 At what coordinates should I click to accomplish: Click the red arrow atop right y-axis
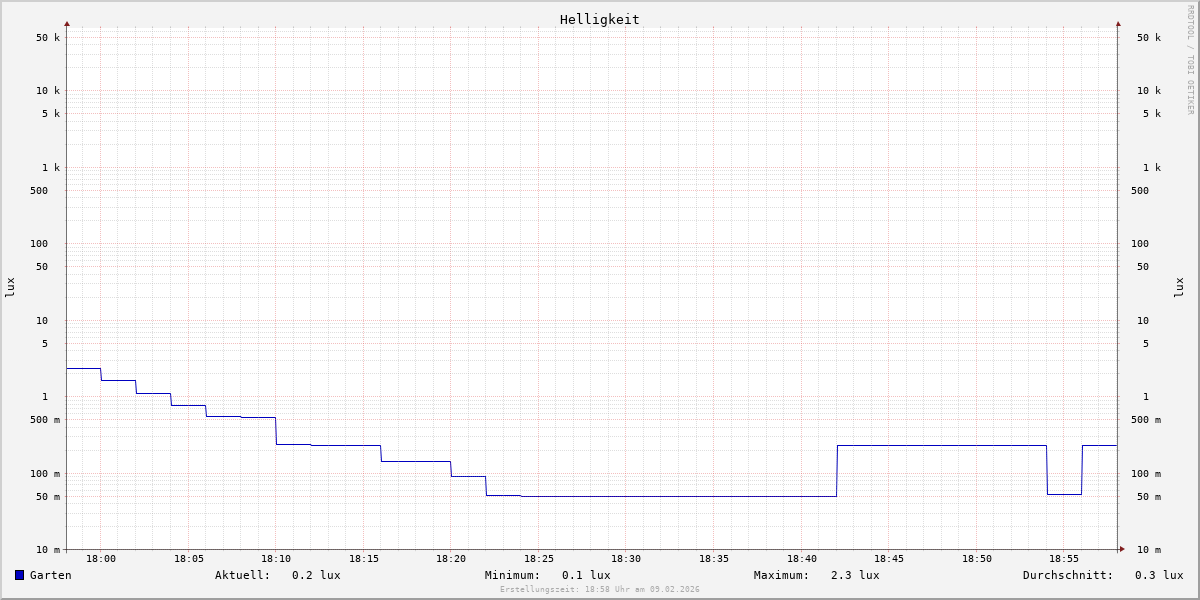[x=1118, y=23]
